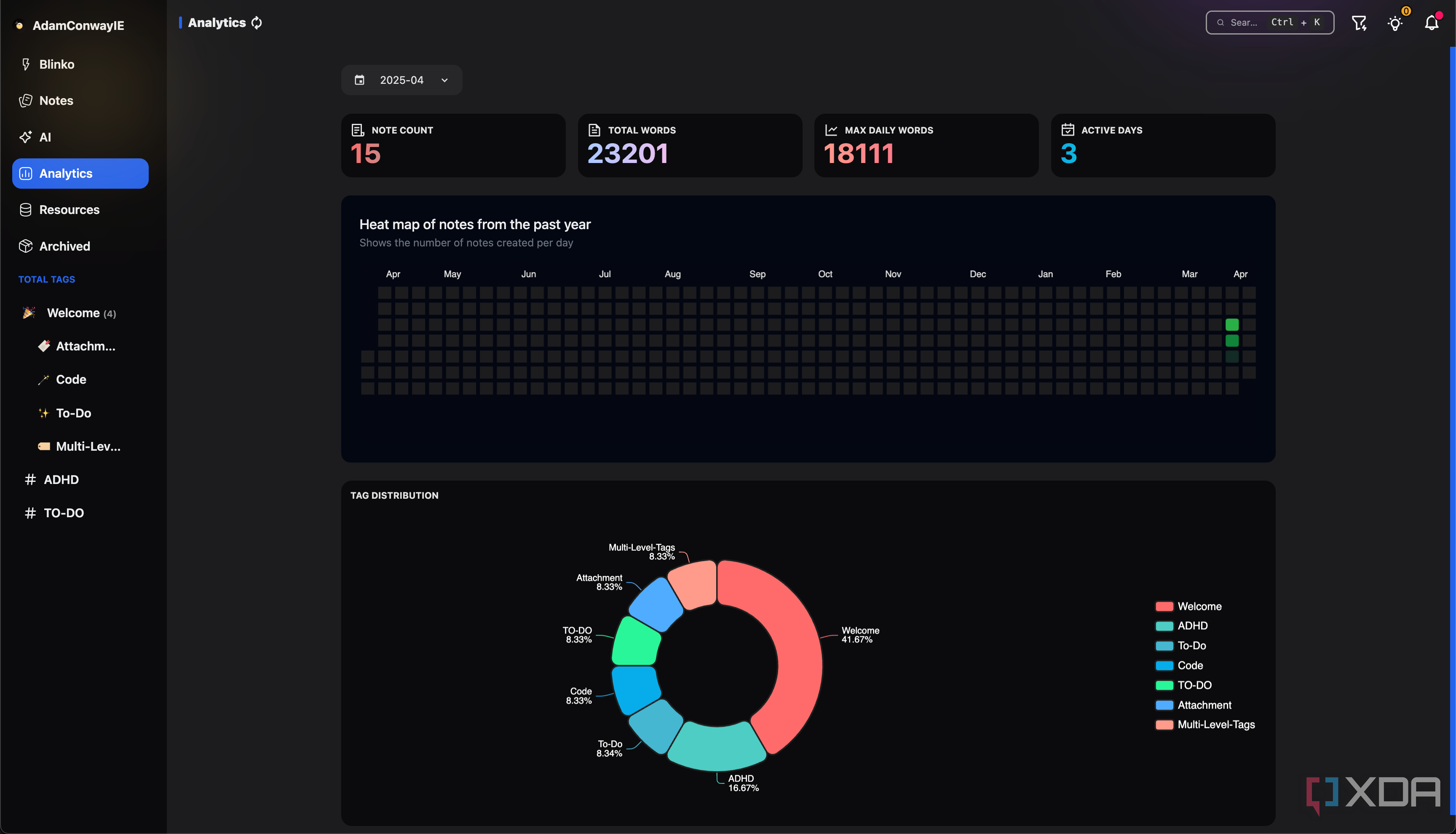Click the Total Words document icon
The image size is (1456, 834).
tap(594, 130)
